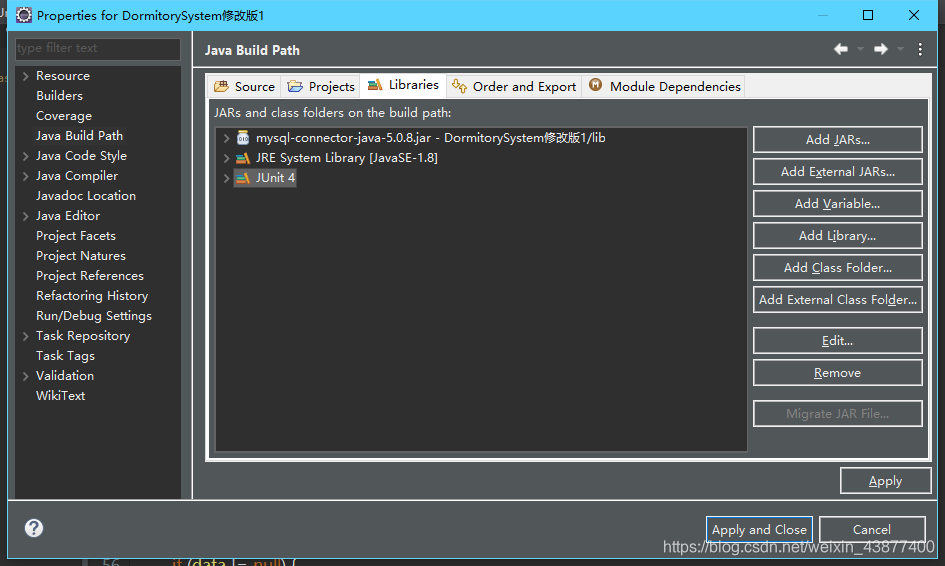Click Add External JARs button
Screen dimensions: 945x566
click(837, 172)
